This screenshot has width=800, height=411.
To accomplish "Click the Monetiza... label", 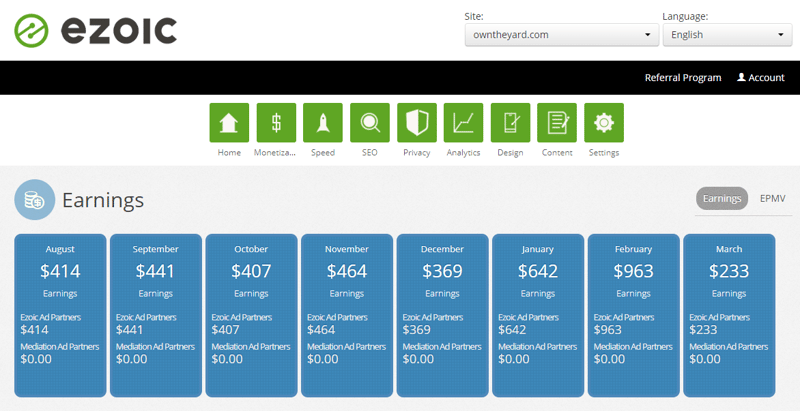I will [x=276, y=152].
